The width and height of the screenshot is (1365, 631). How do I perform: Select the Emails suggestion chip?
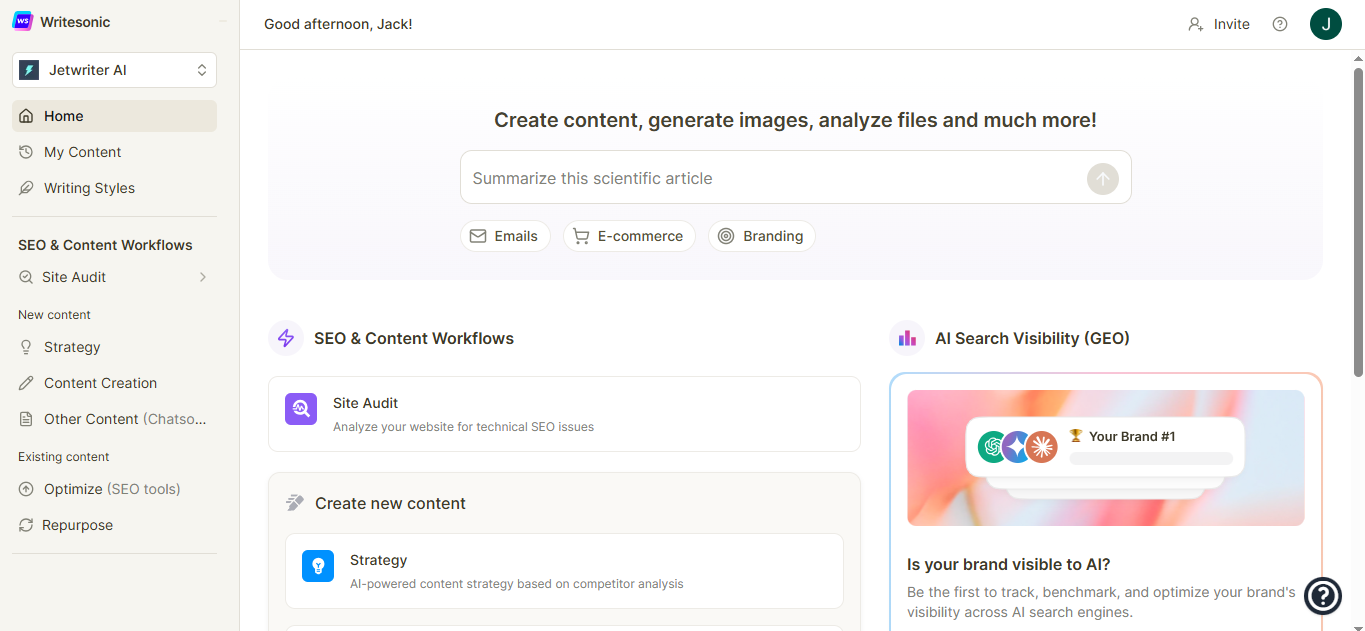tap(505, 236)
